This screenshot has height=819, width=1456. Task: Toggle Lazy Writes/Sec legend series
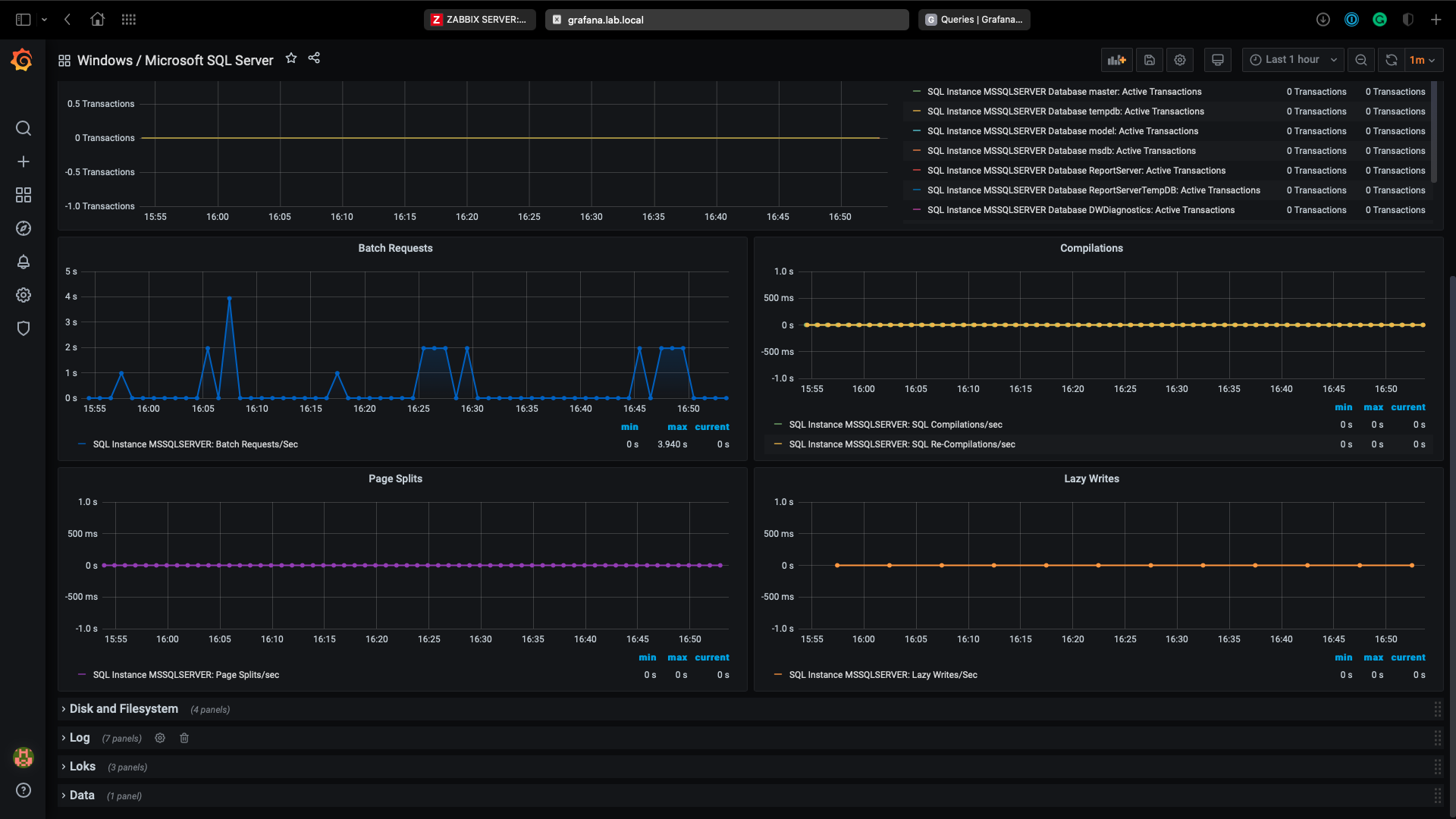pos(883,675)
